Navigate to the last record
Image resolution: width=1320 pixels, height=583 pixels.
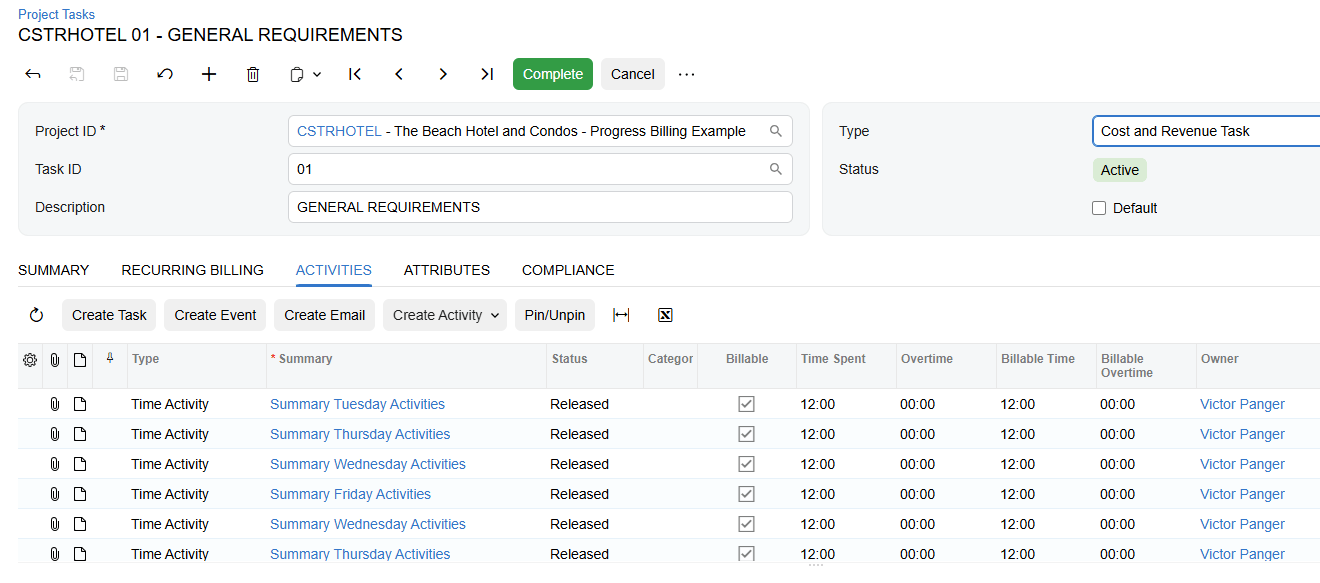pyautogui.click(x=487, y=73)
